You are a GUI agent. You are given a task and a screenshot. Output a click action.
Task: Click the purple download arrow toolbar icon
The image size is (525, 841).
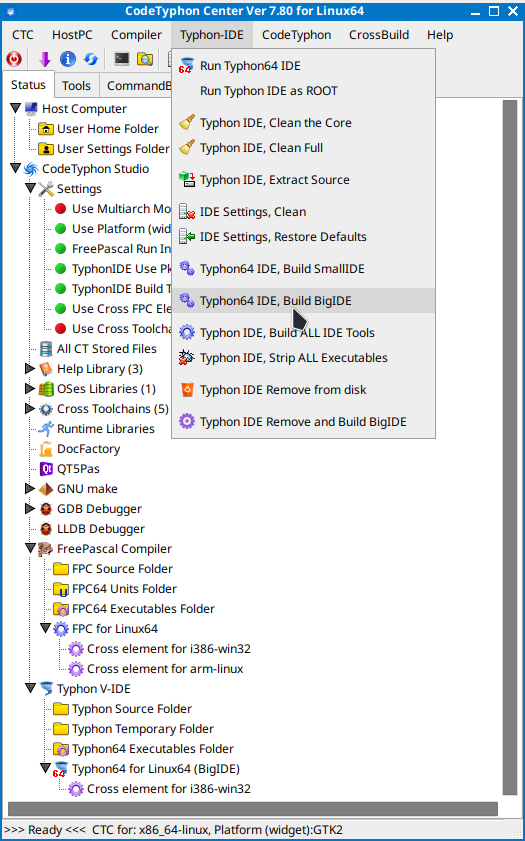click(x=45, y=59)
